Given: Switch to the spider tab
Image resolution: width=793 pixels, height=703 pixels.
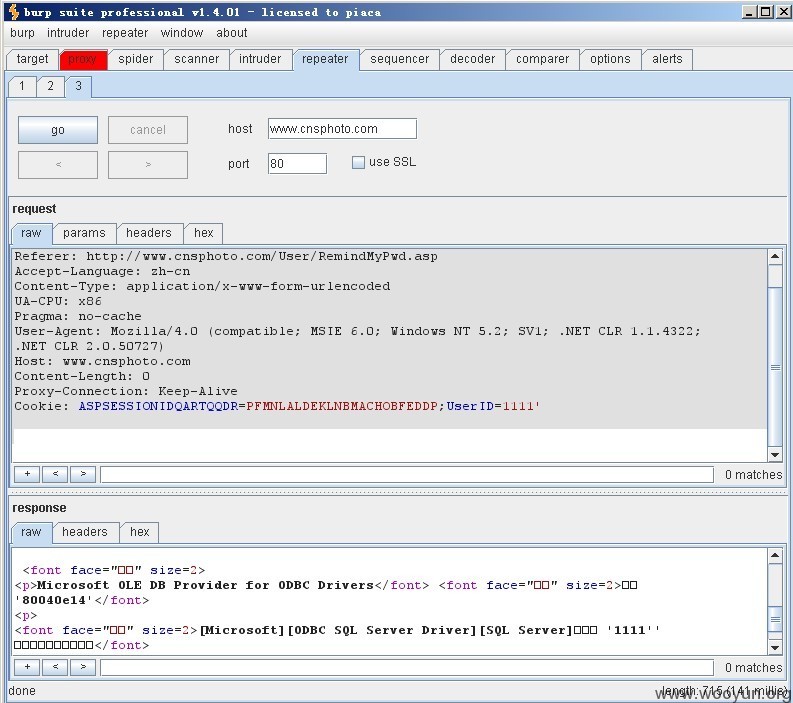Looking at the screenshot, I should [x=136, y=59].
